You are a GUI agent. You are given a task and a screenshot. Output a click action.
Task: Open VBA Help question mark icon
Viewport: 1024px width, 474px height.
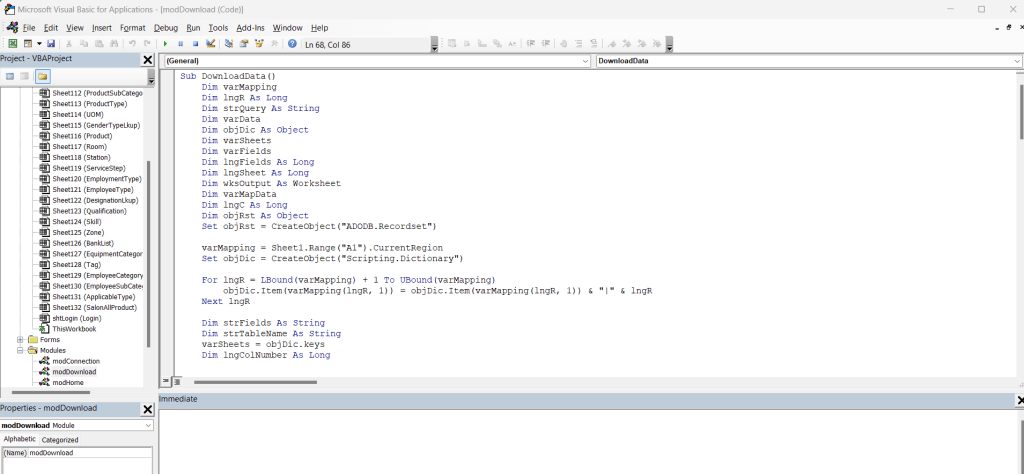[x=292, y=44]
